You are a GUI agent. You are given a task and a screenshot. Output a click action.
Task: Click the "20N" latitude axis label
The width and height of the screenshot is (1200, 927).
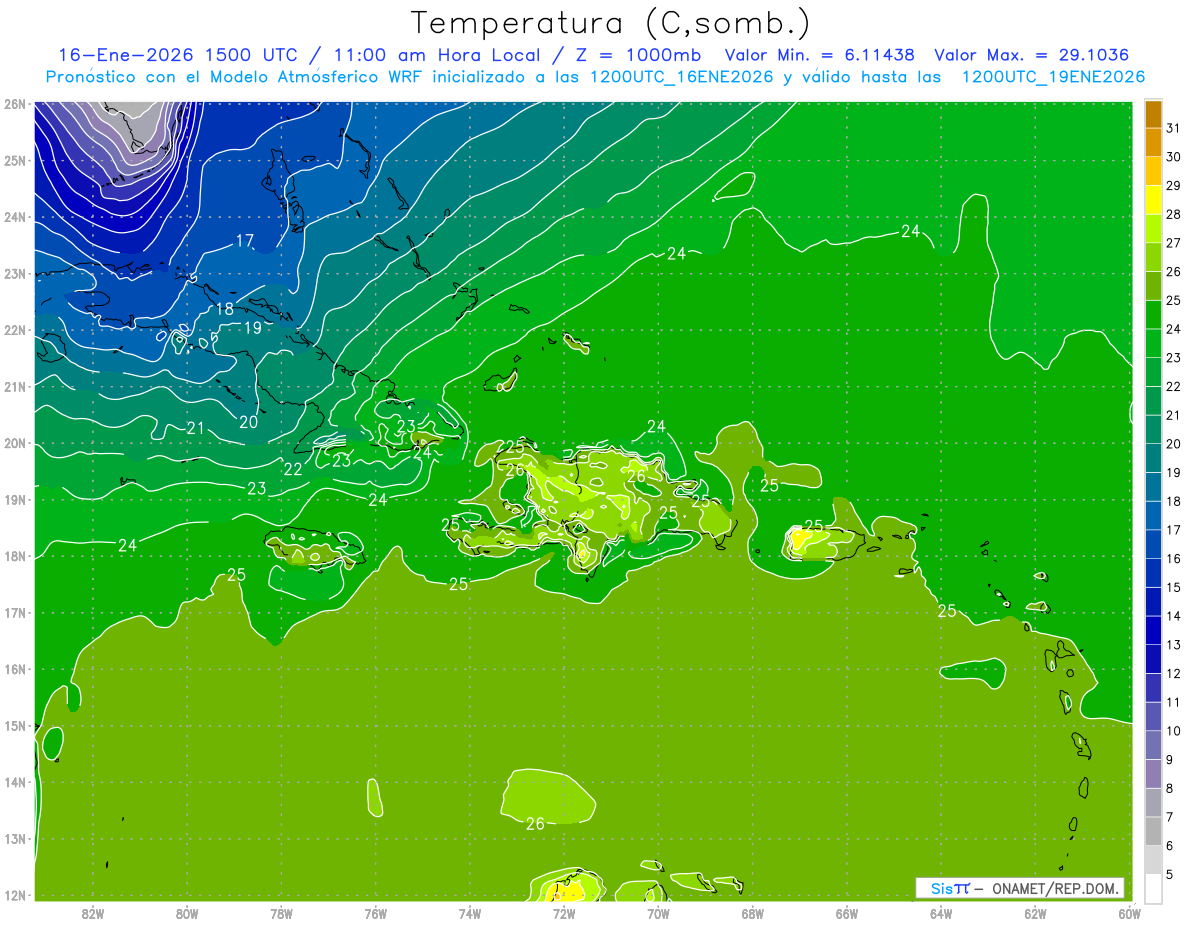click(15, 443)
